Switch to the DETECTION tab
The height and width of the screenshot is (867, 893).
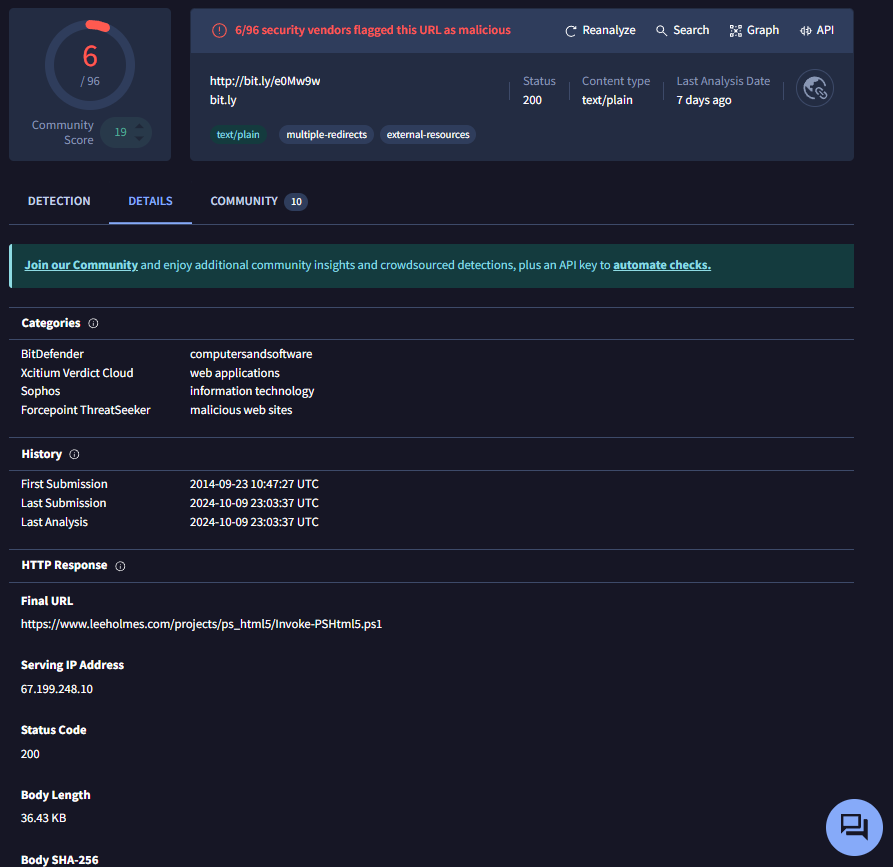click(59, 201)
